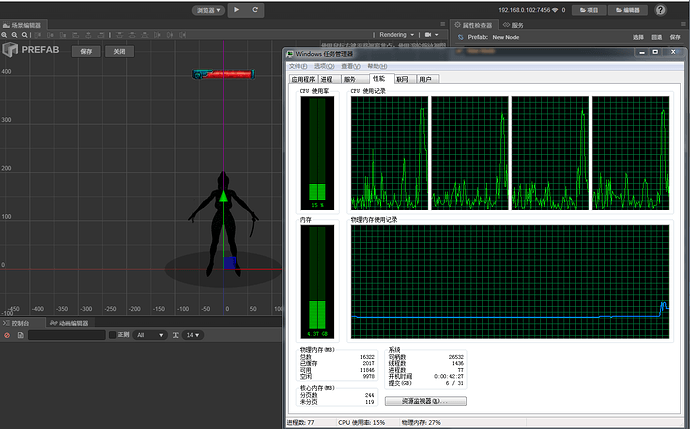
Task: Open the 浏览器 preview platform dropdown
Action: tap(206, 9)
